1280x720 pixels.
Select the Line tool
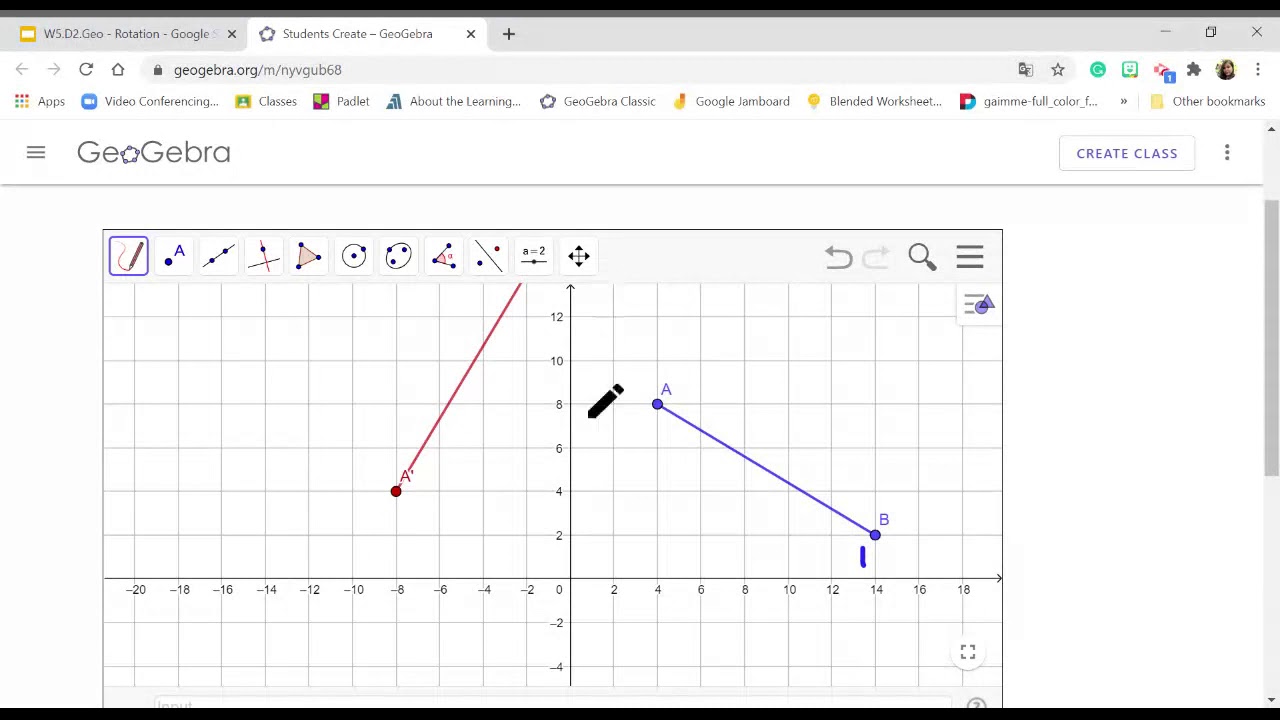[219, 256]
